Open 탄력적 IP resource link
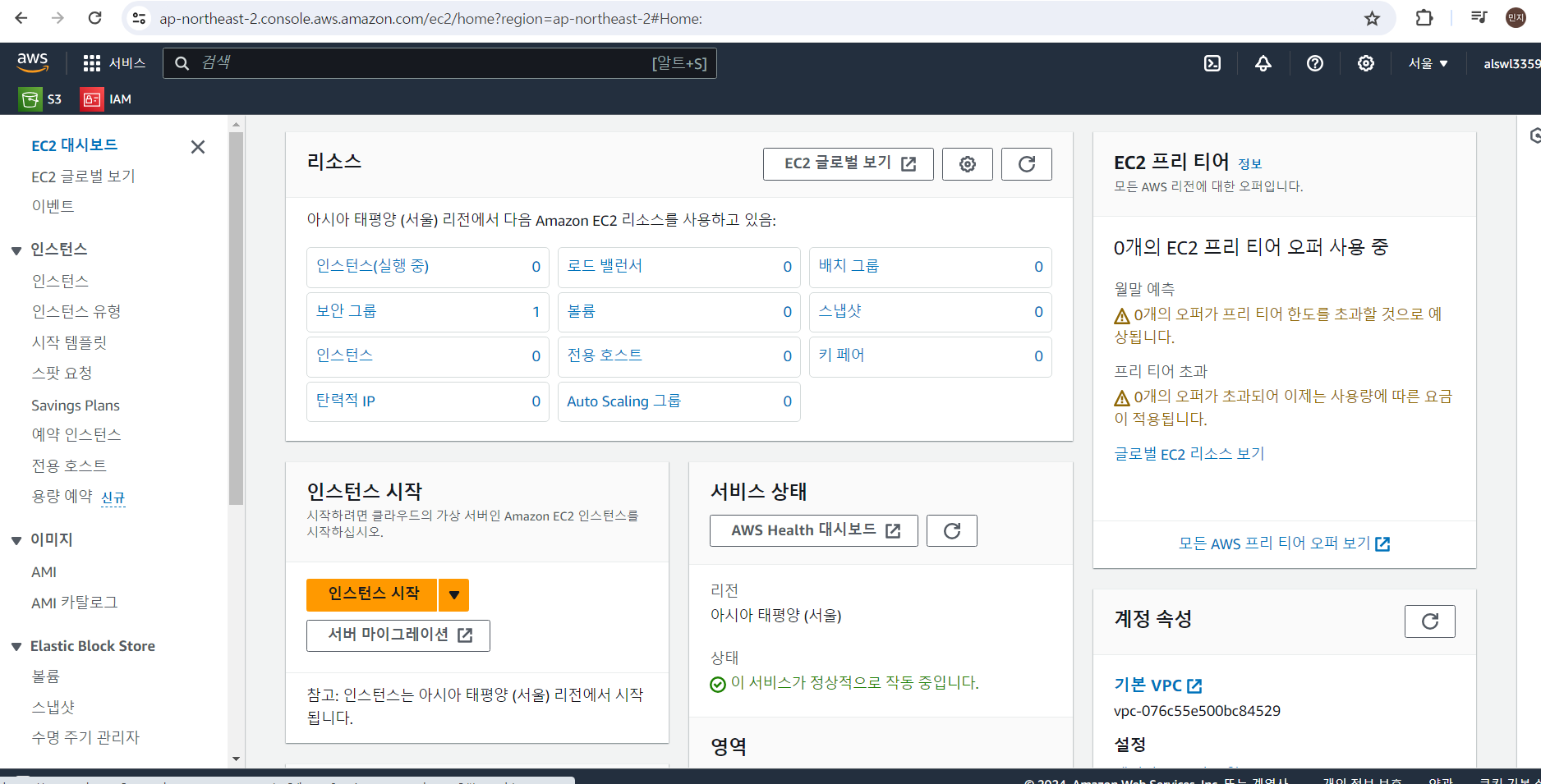1541x784 pixels. 345,401
